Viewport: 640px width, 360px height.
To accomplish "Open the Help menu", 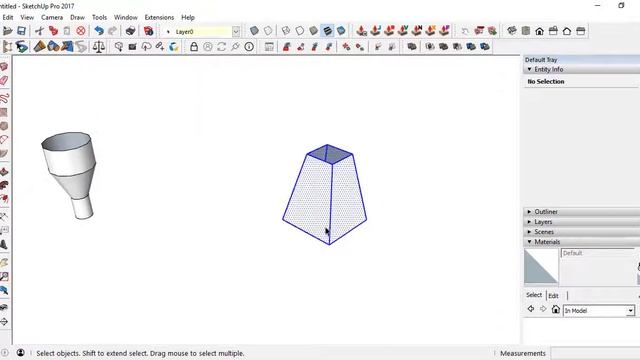I will click(x=188, y=18).
